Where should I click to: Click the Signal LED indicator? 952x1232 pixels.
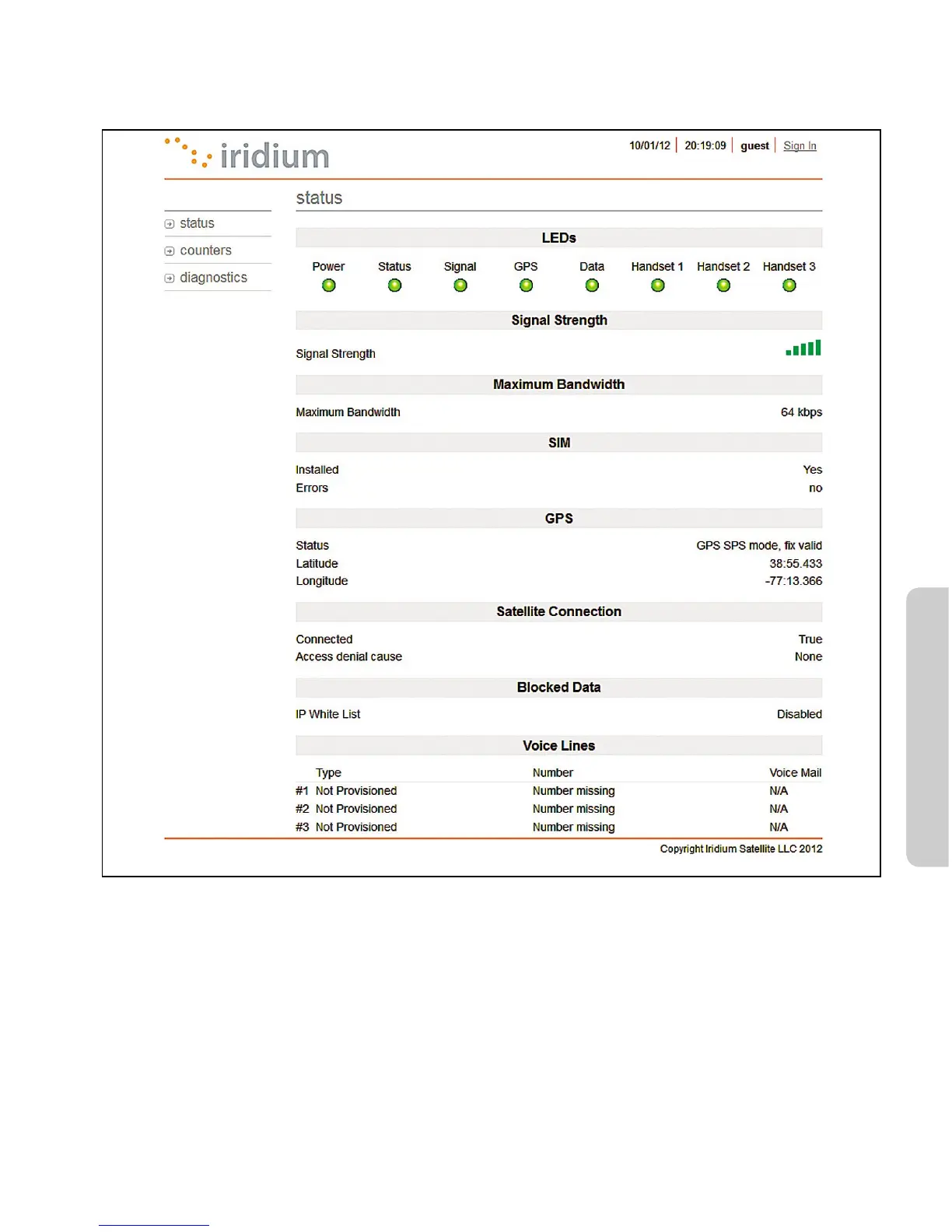(460, 285)
